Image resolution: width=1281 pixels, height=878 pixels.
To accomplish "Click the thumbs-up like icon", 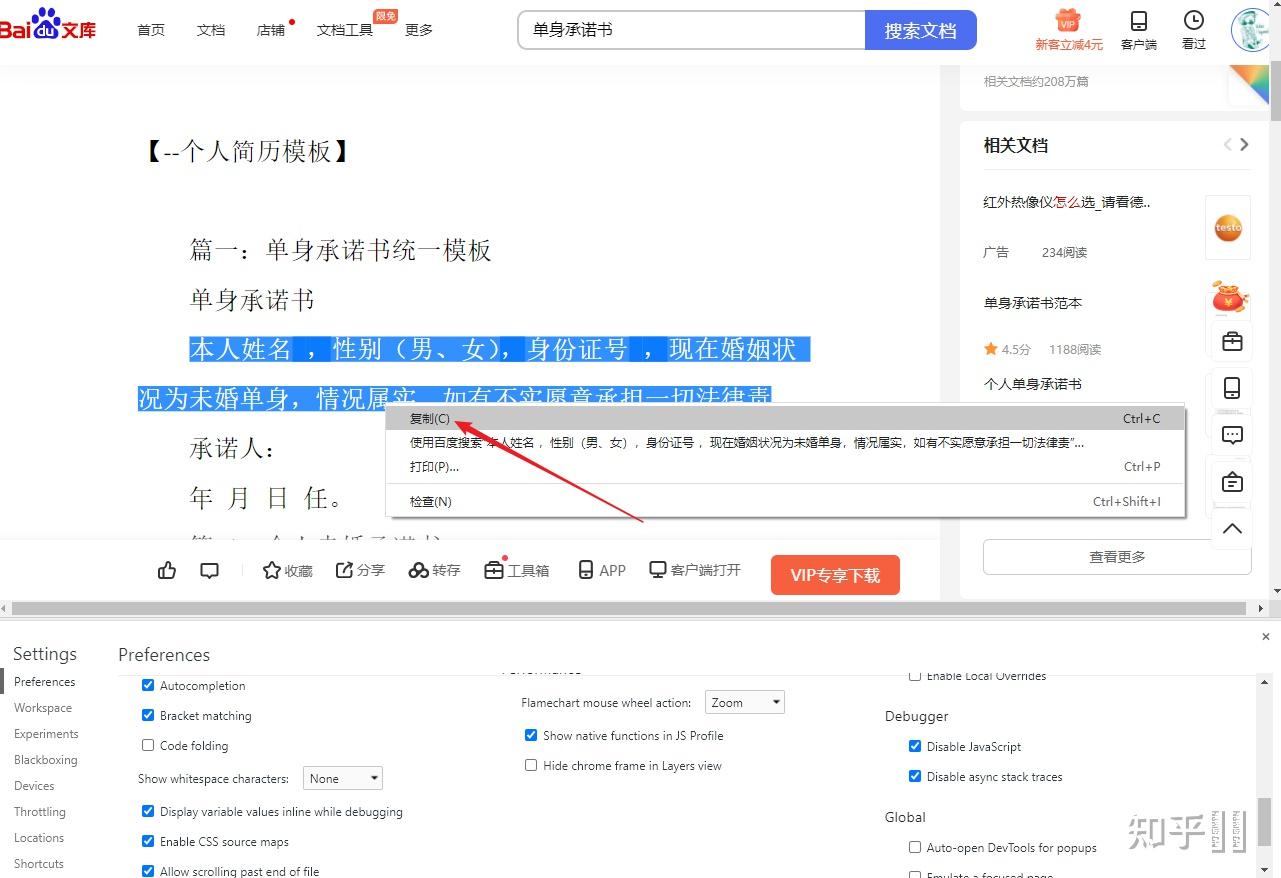I will pos(167,570).
